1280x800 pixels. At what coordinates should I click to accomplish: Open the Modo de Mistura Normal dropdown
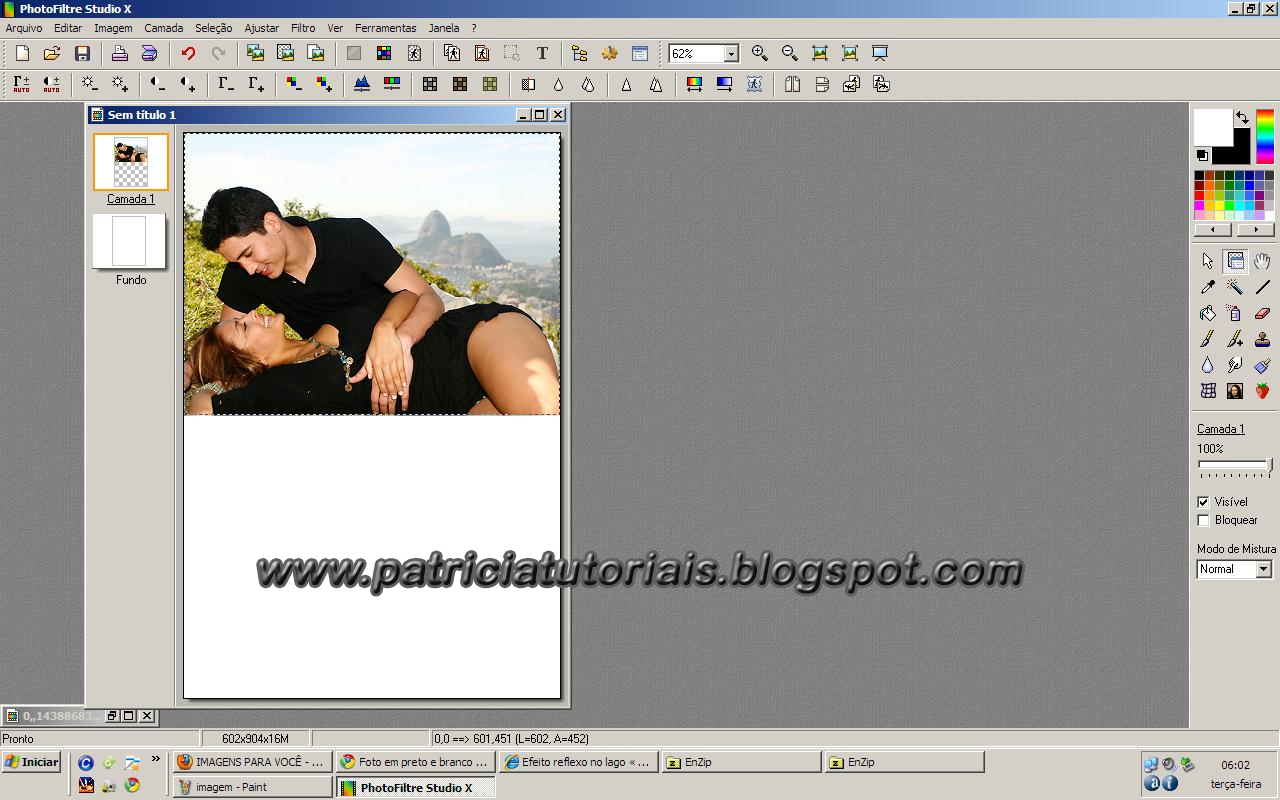tap(1263, 569)
